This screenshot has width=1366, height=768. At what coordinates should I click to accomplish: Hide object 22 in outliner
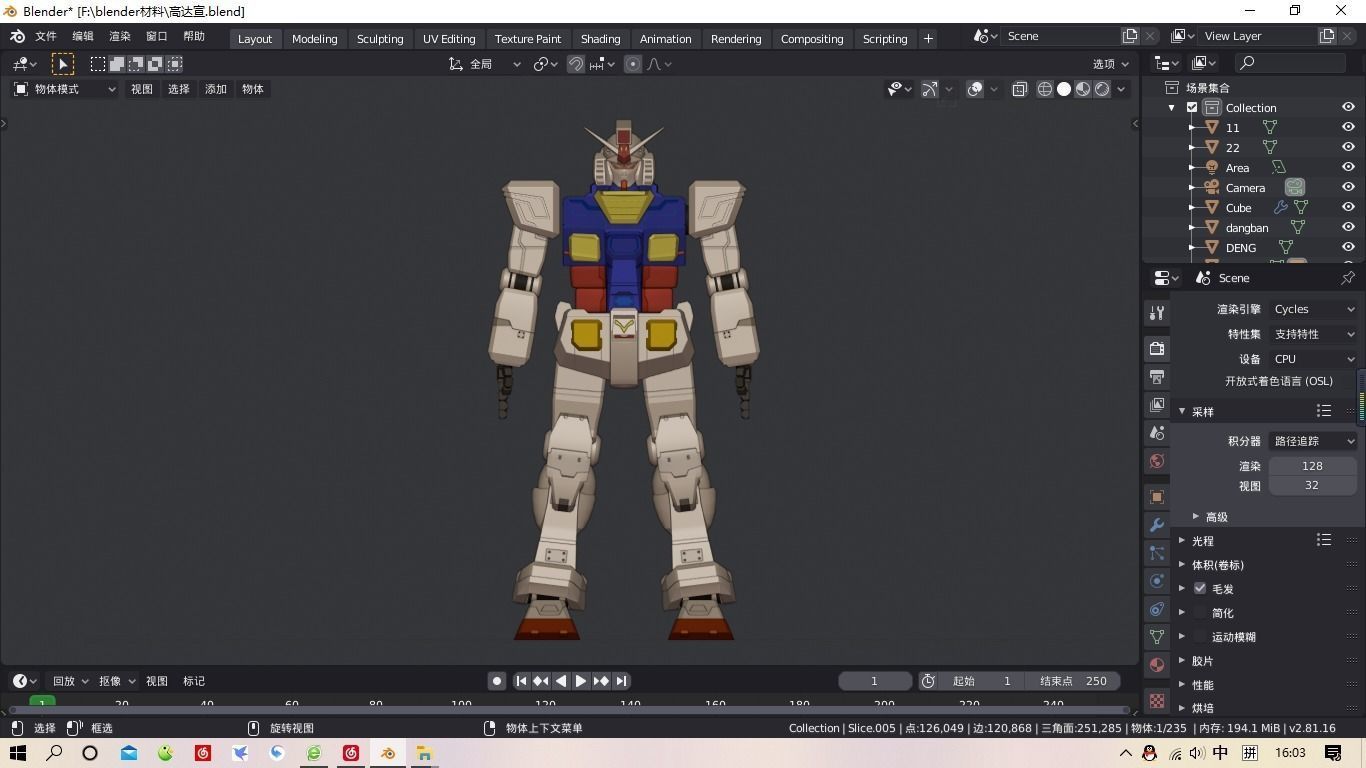pos(1348,147)
